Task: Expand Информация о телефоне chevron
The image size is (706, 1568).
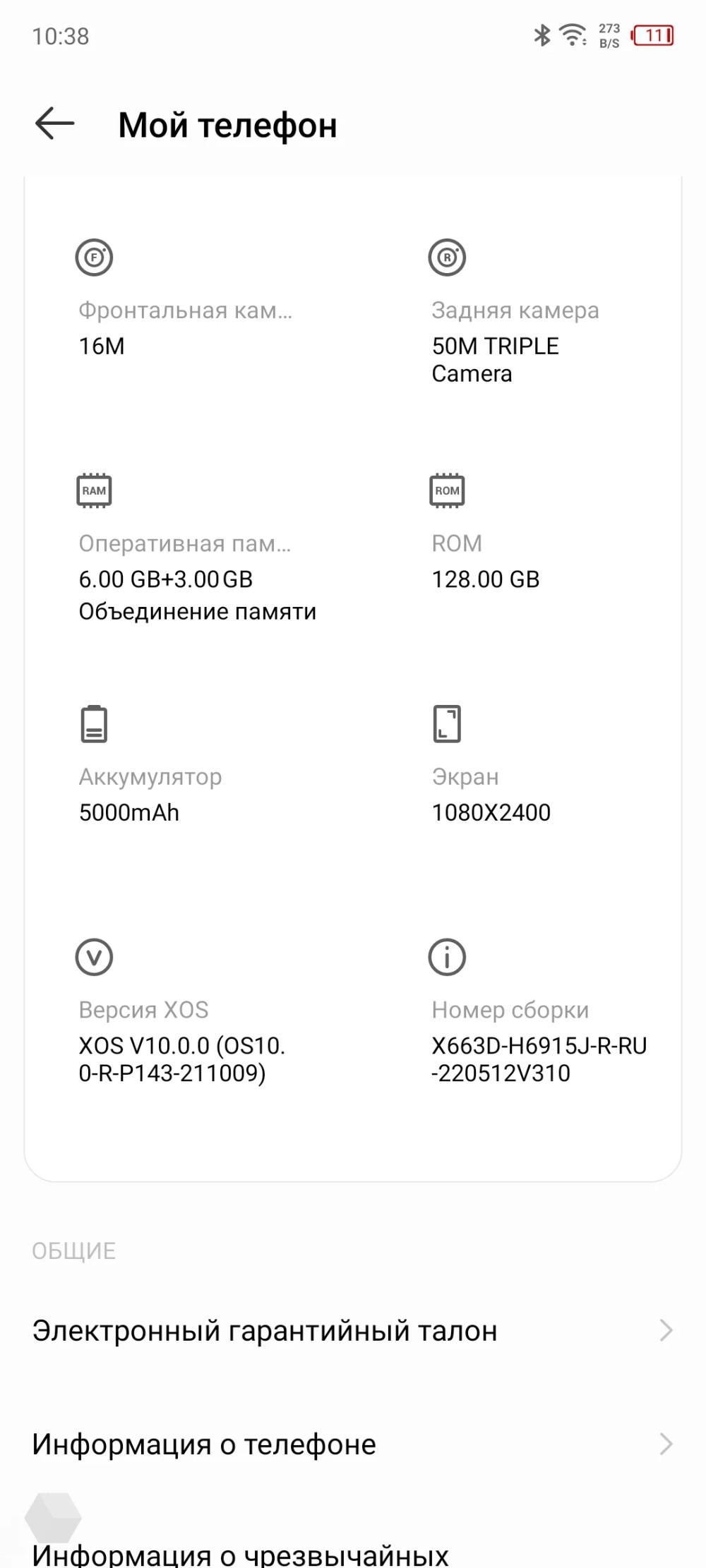Action: tap(665, 1444)
